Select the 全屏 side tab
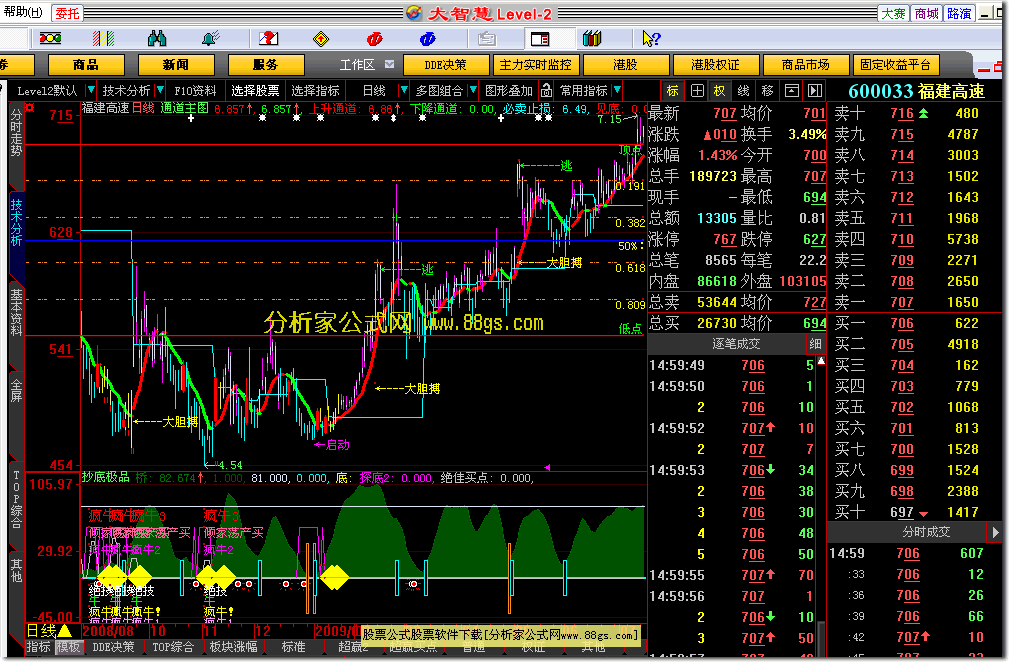This screenshot has height=664, width=1012. tap(16, 391)
